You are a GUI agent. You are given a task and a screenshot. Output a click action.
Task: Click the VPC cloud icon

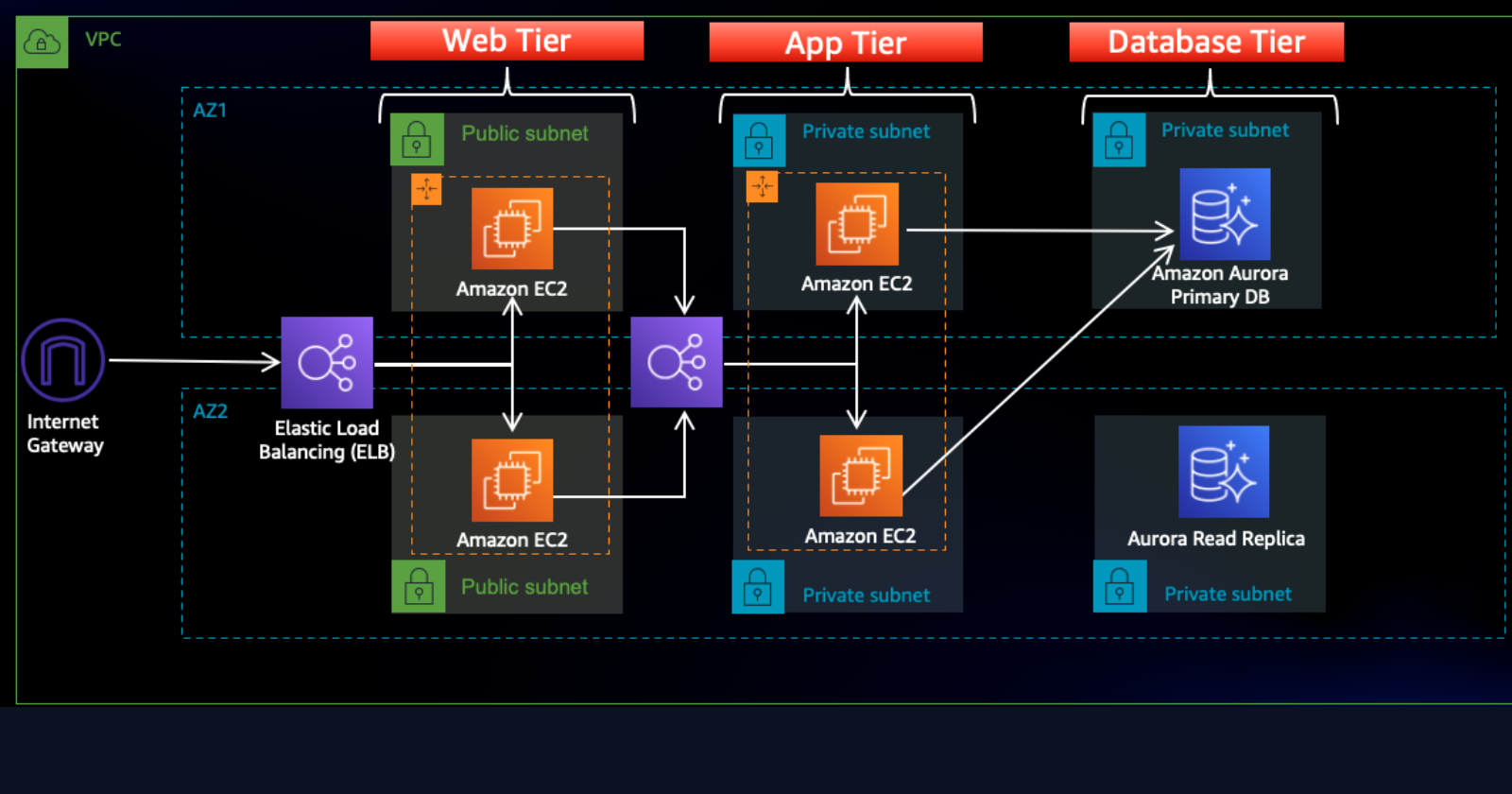pos(42,43)
